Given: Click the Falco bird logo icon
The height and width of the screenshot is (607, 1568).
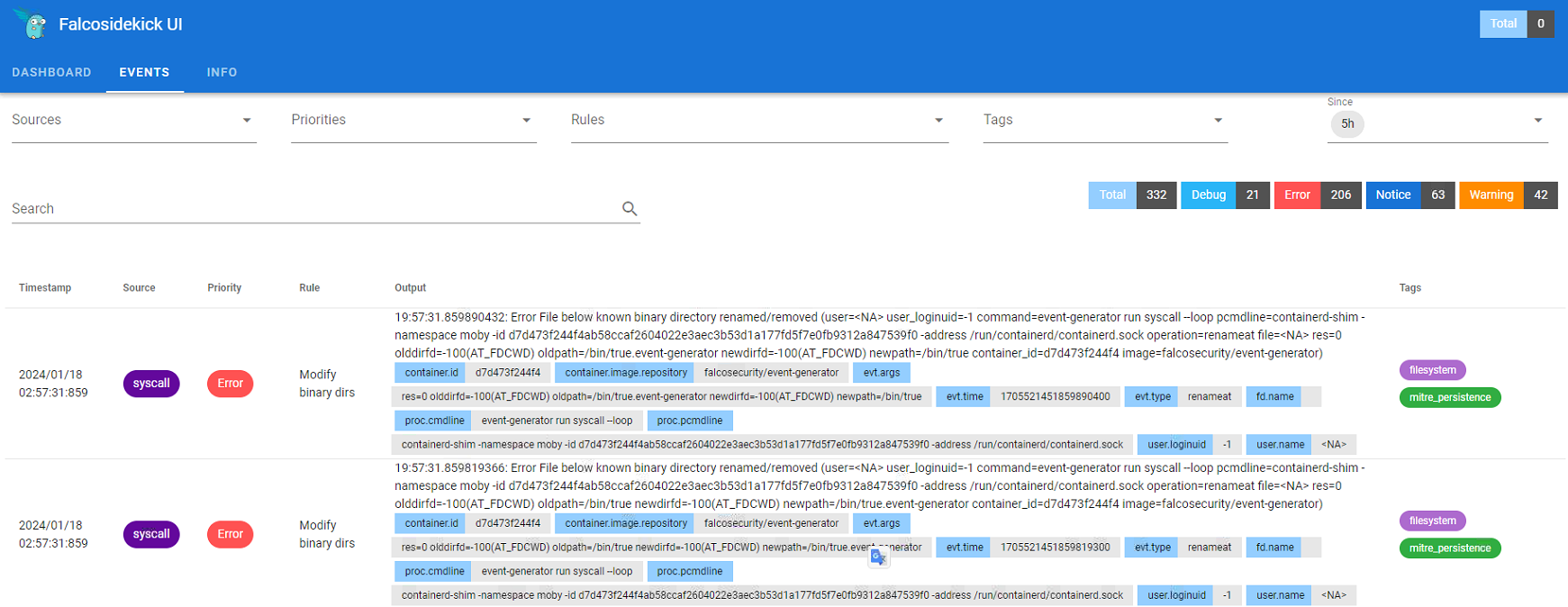Looking at the screenshot, I should [x=32, y=24].
